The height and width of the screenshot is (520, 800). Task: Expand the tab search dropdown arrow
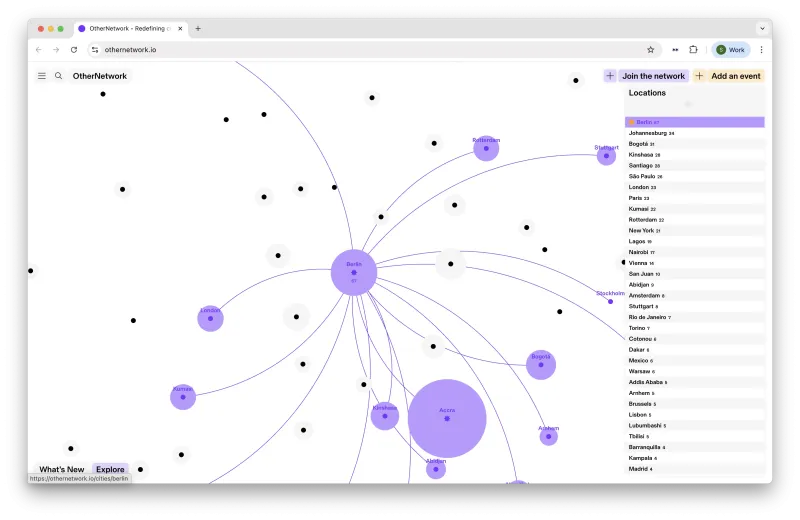[762, 29]
